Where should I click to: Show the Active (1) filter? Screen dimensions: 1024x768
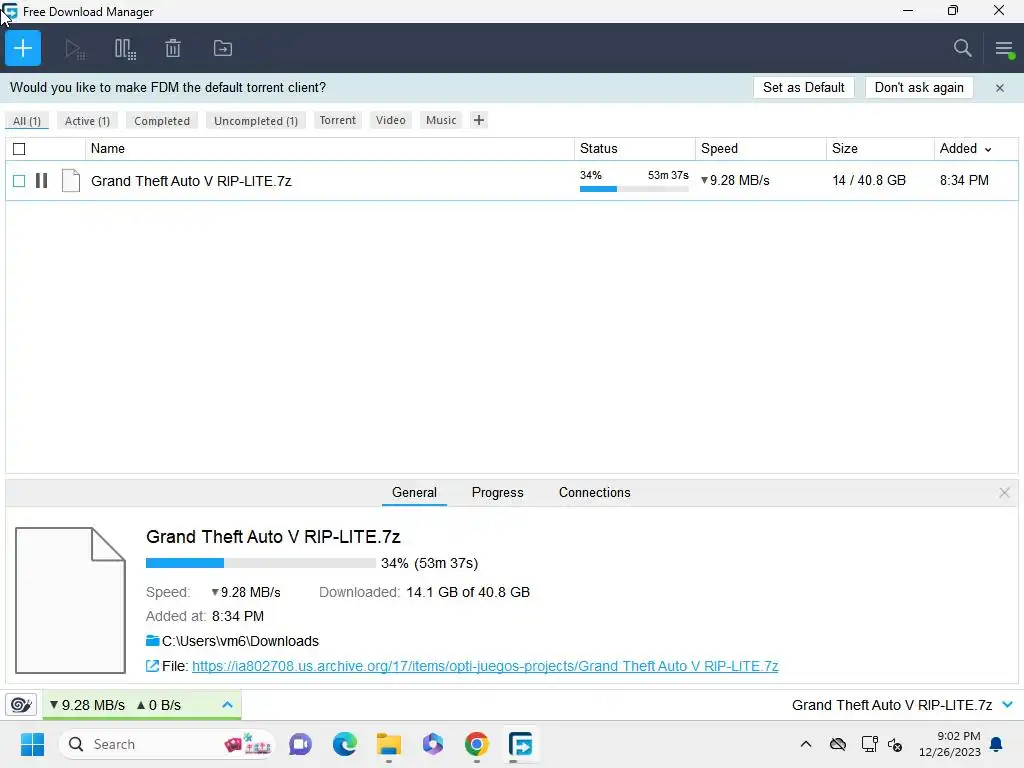pyautogui.click(x=87, y=121)
